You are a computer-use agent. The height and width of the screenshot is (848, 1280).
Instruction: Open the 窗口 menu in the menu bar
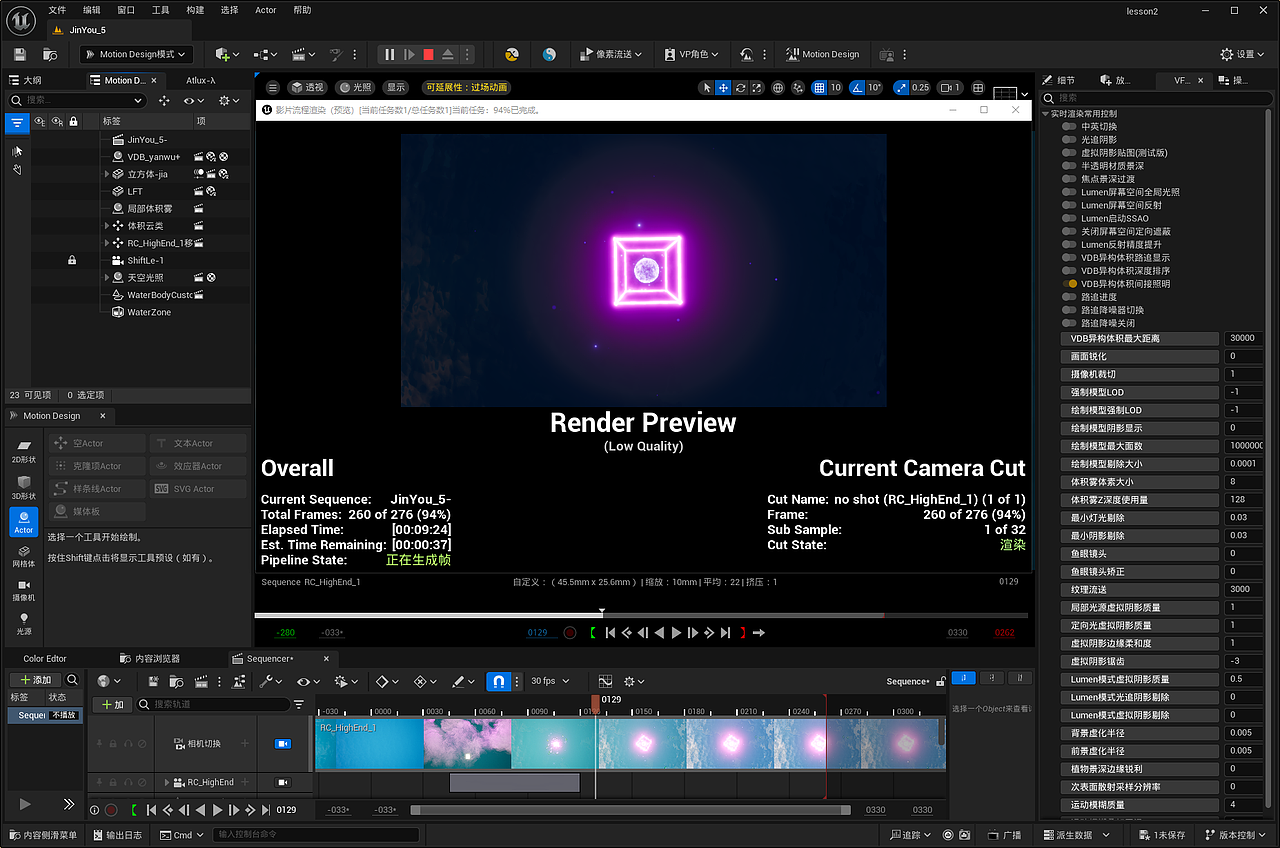pos(128,10)
